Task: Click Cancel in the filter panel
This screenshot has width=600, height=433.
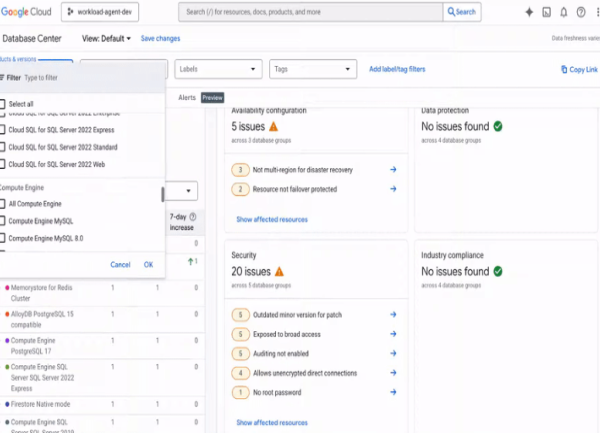Action: click(120, 265)
